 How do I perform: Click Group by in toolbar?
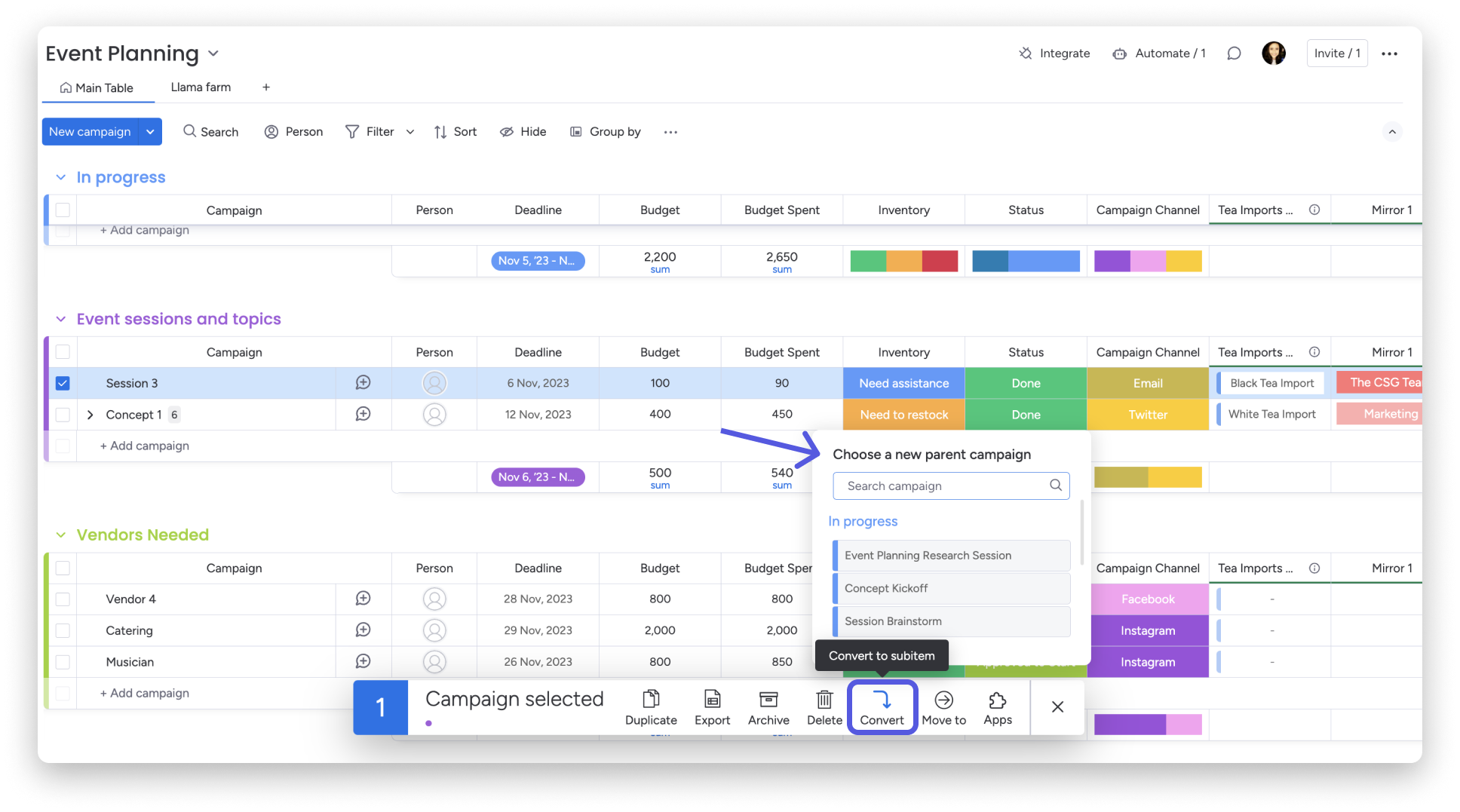click(x=605, y=131)
